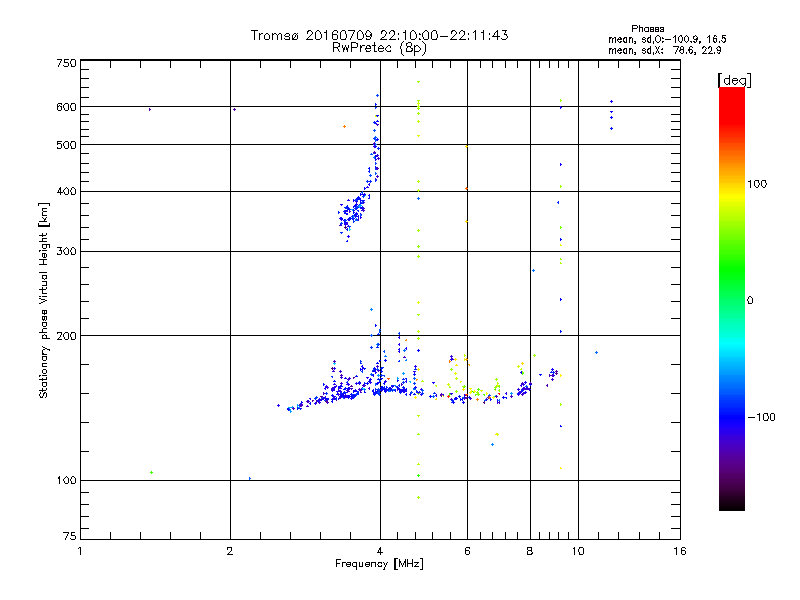Click the '500' height axis tick label
Screen dimensions: 800x600
point(66,145)
